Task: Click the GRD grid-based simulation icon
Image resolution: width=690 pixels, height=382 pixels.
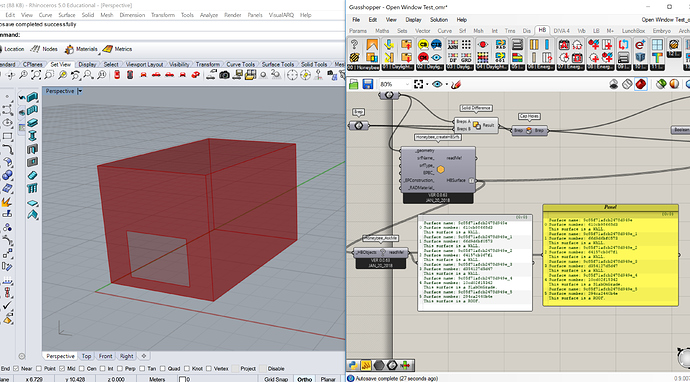Action: [466, 57]
